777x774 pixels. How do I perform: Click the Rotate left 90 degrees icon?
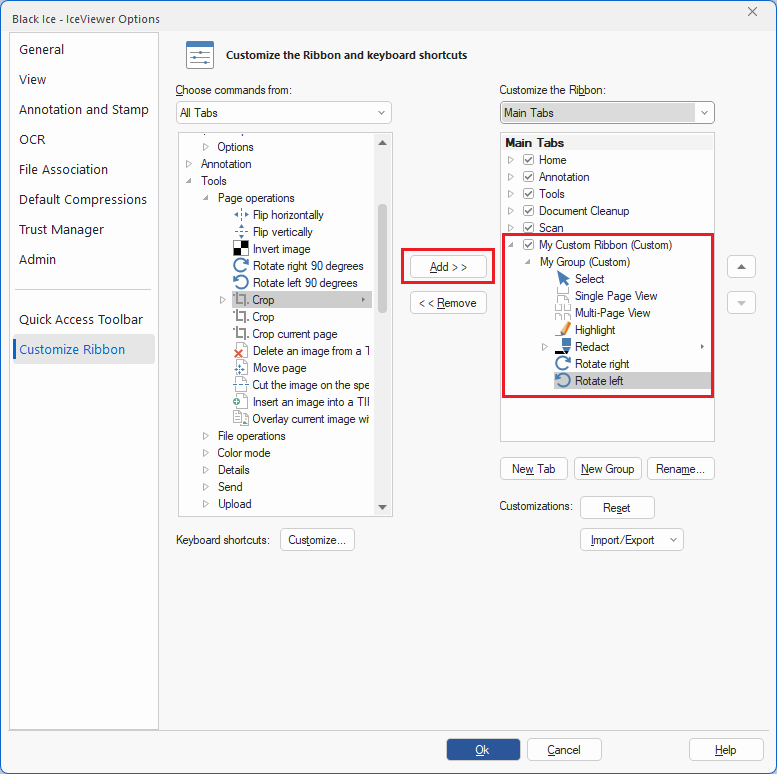tap(241, 282)
